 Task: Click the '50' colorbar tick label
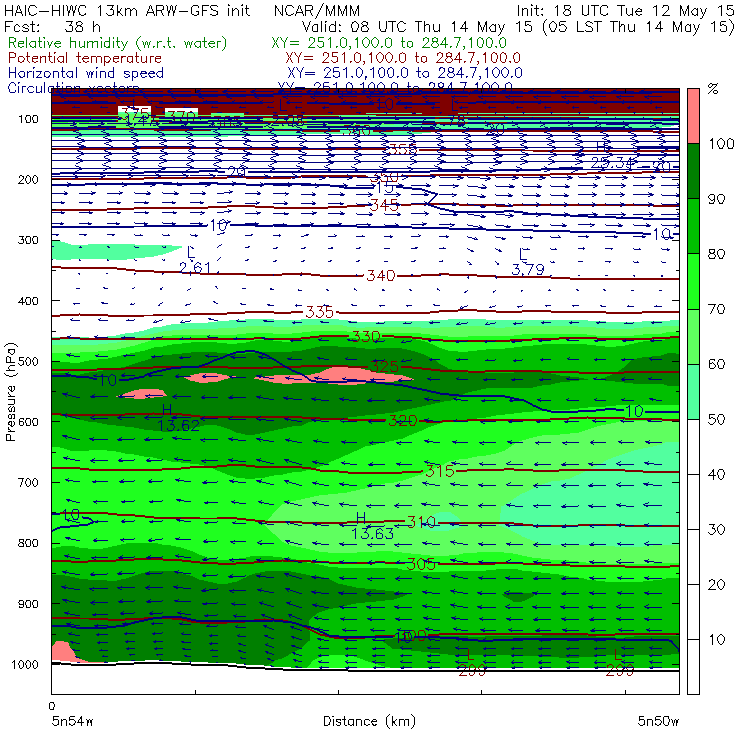(x=716, y=419)
